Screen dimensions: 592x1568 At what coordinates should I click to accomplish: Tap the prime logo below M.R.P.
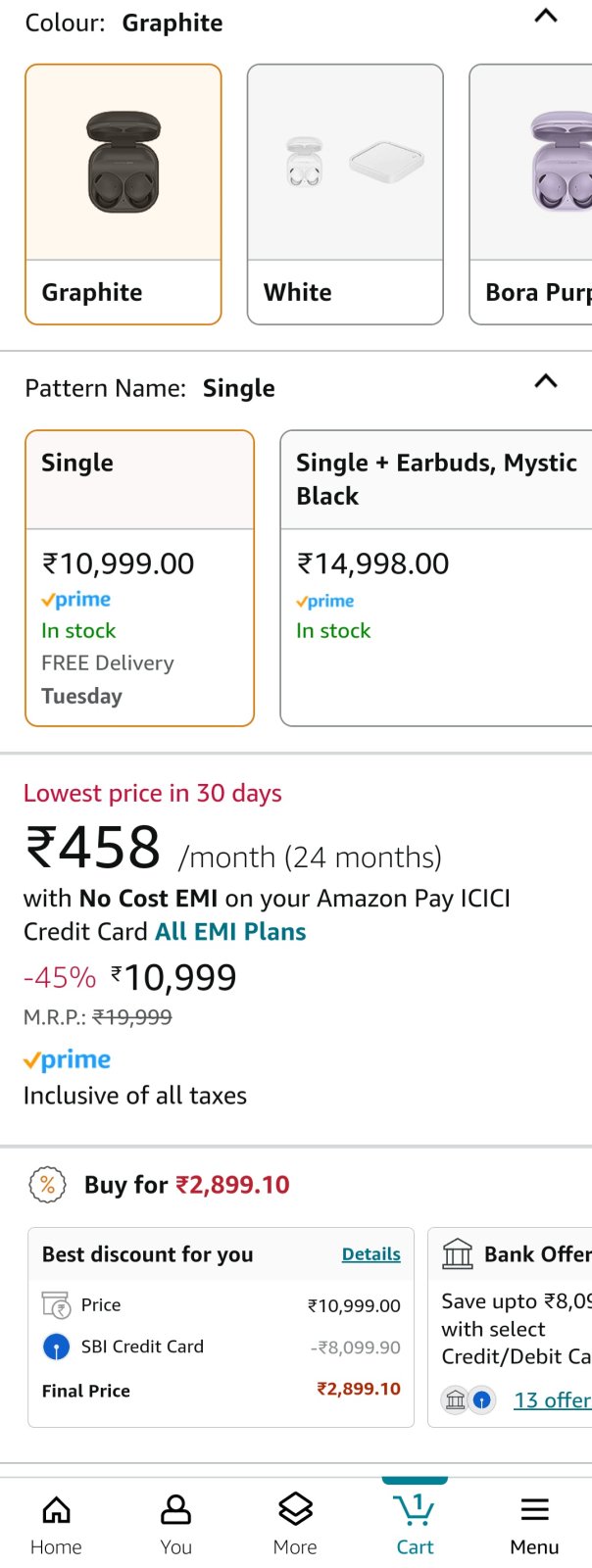tap(67, 1059)
